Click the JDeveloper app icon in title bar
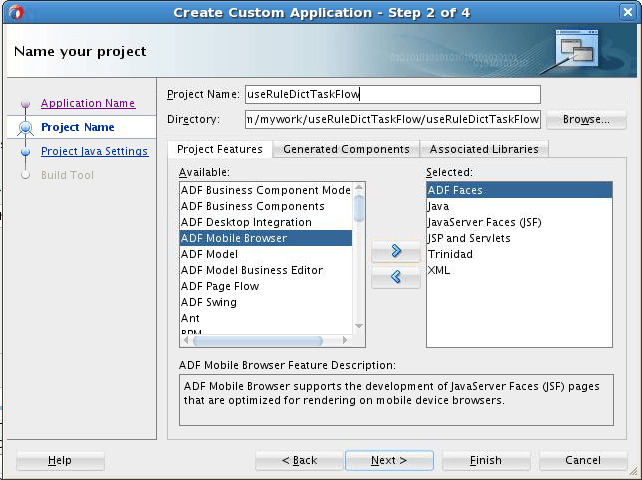This screenshot has width=642, height=480. [16, 12]
